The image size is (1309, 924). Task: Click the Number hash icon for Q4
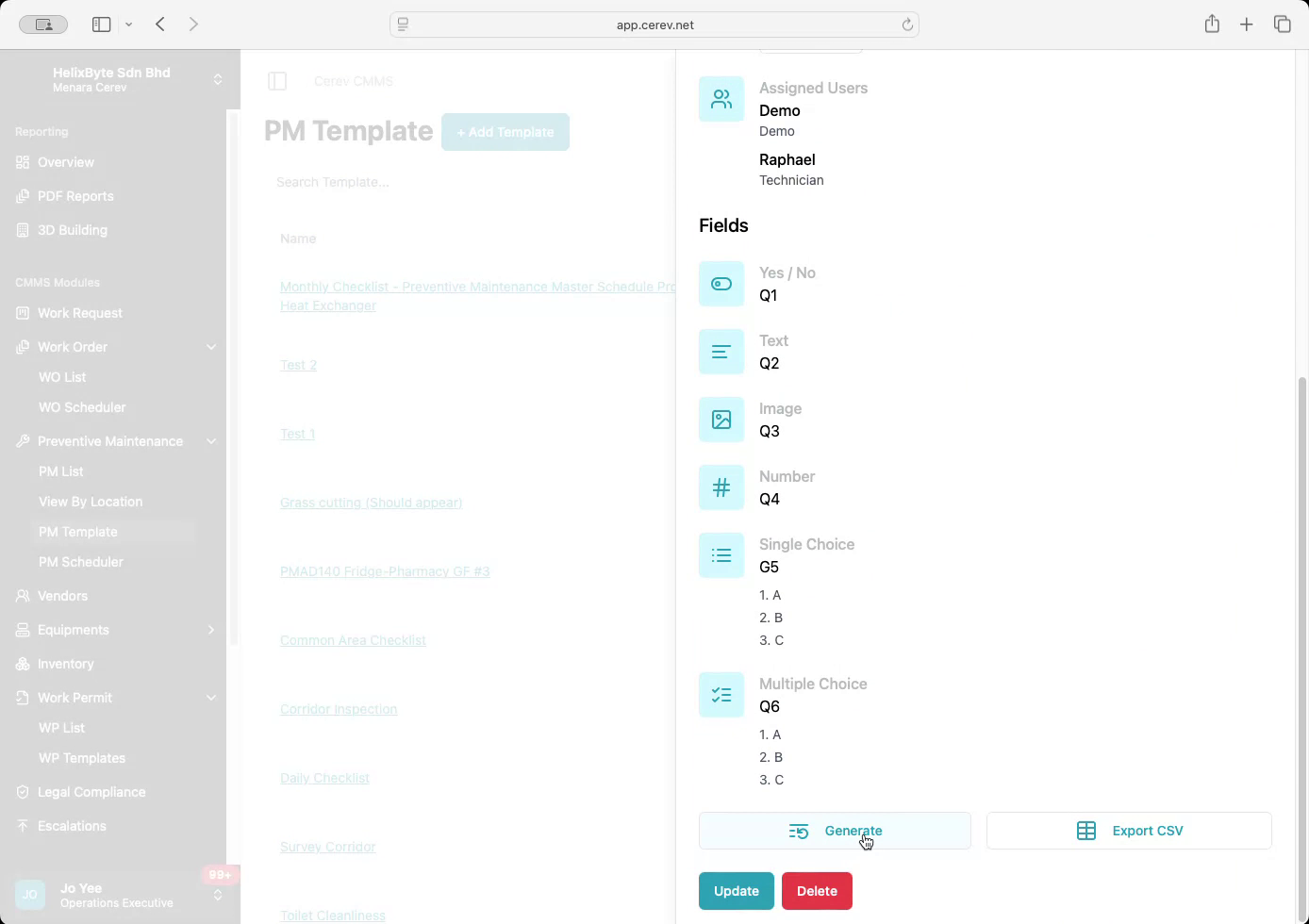tap(721, 487)
